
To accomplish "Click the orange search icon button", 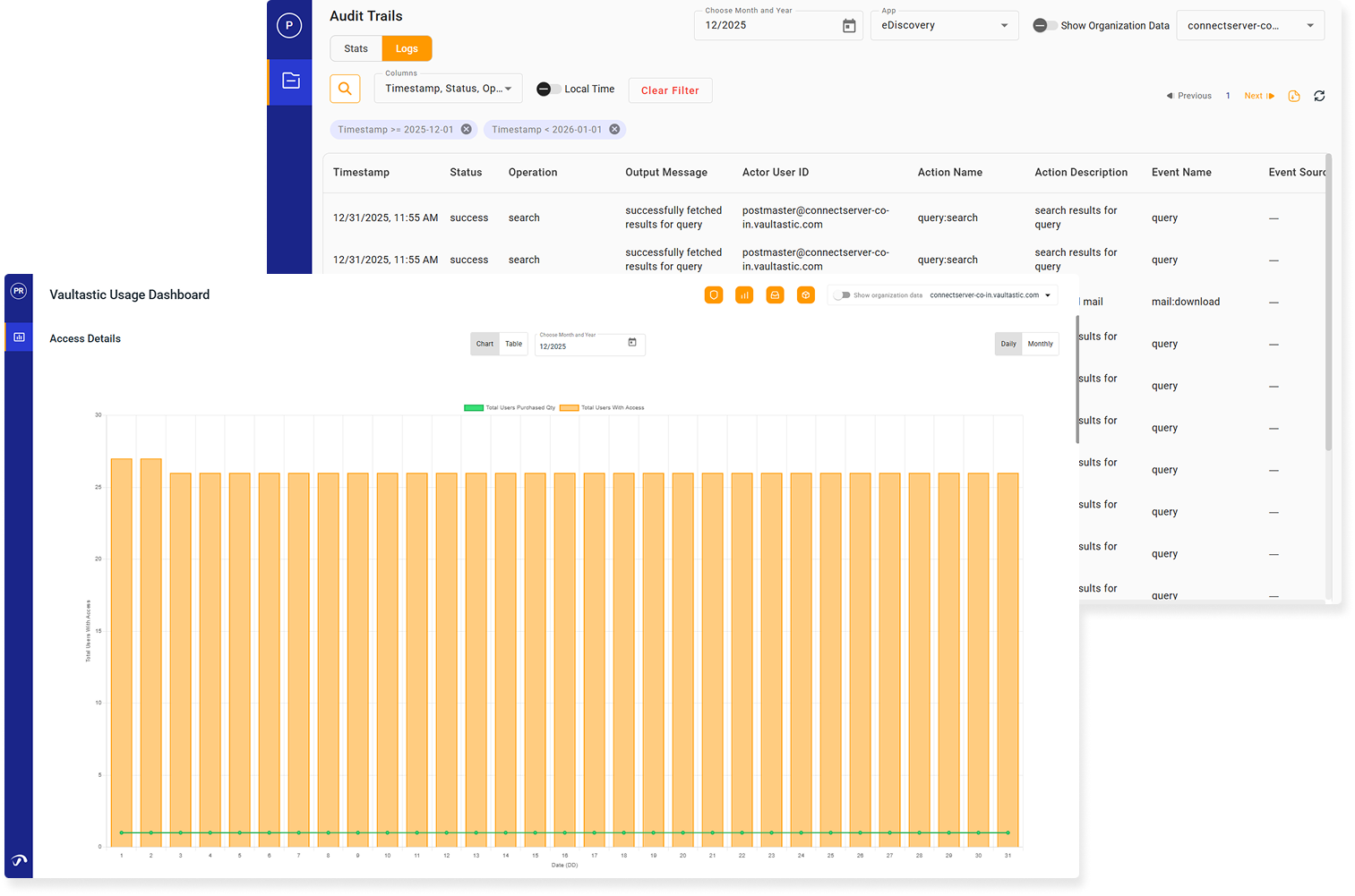I will pyautogui.click(x=345, y=89).
